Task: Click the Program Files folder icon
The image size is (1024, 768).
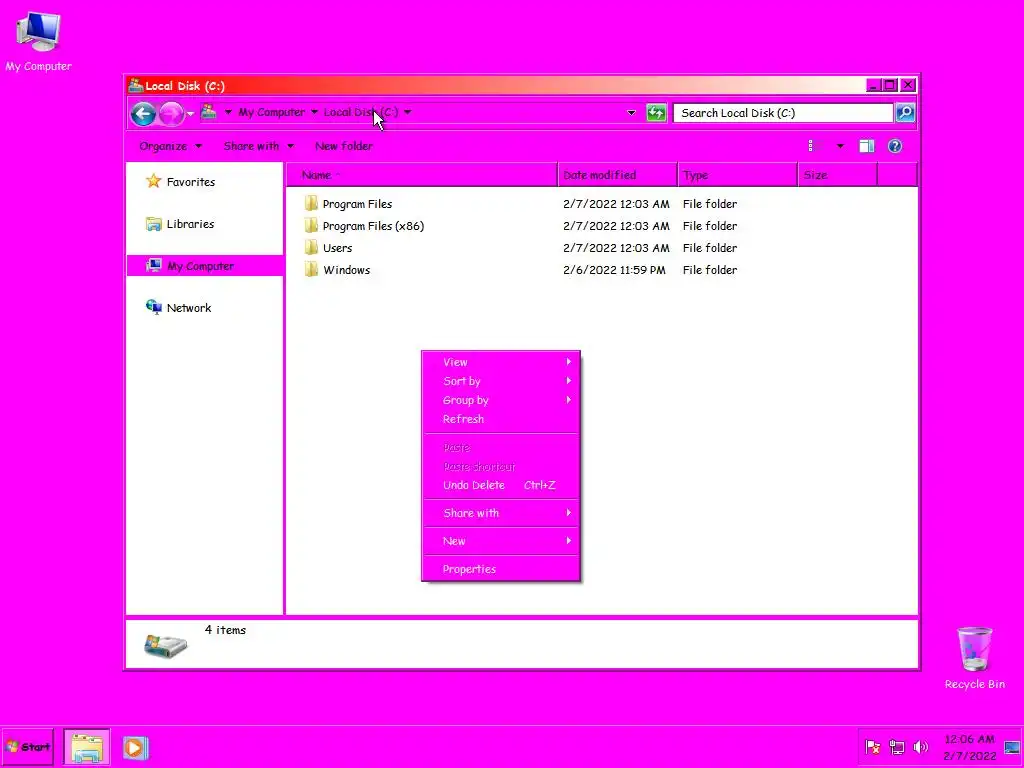Action: [312, 203]
